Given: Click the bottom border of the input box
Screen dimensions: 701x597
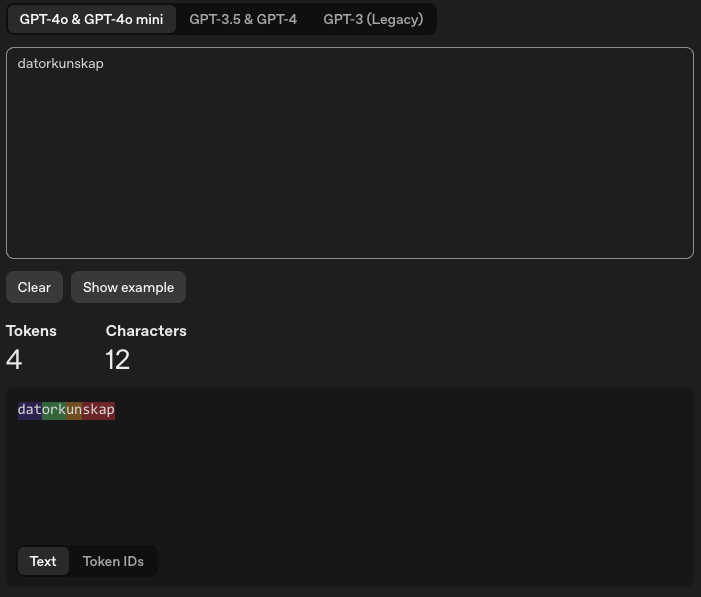Looking at the screenshot, I should (350, 258).
